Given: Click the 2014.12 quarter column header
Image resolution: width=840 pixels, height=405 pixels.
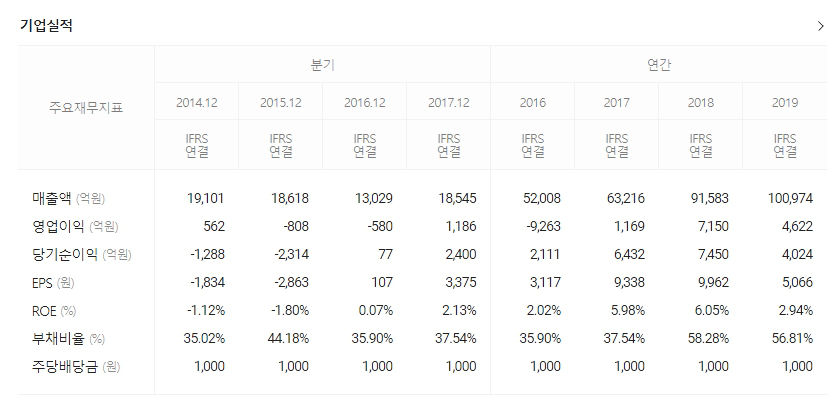Looking at the screenshot, I should pyautogui.click(x=197, y=102).
